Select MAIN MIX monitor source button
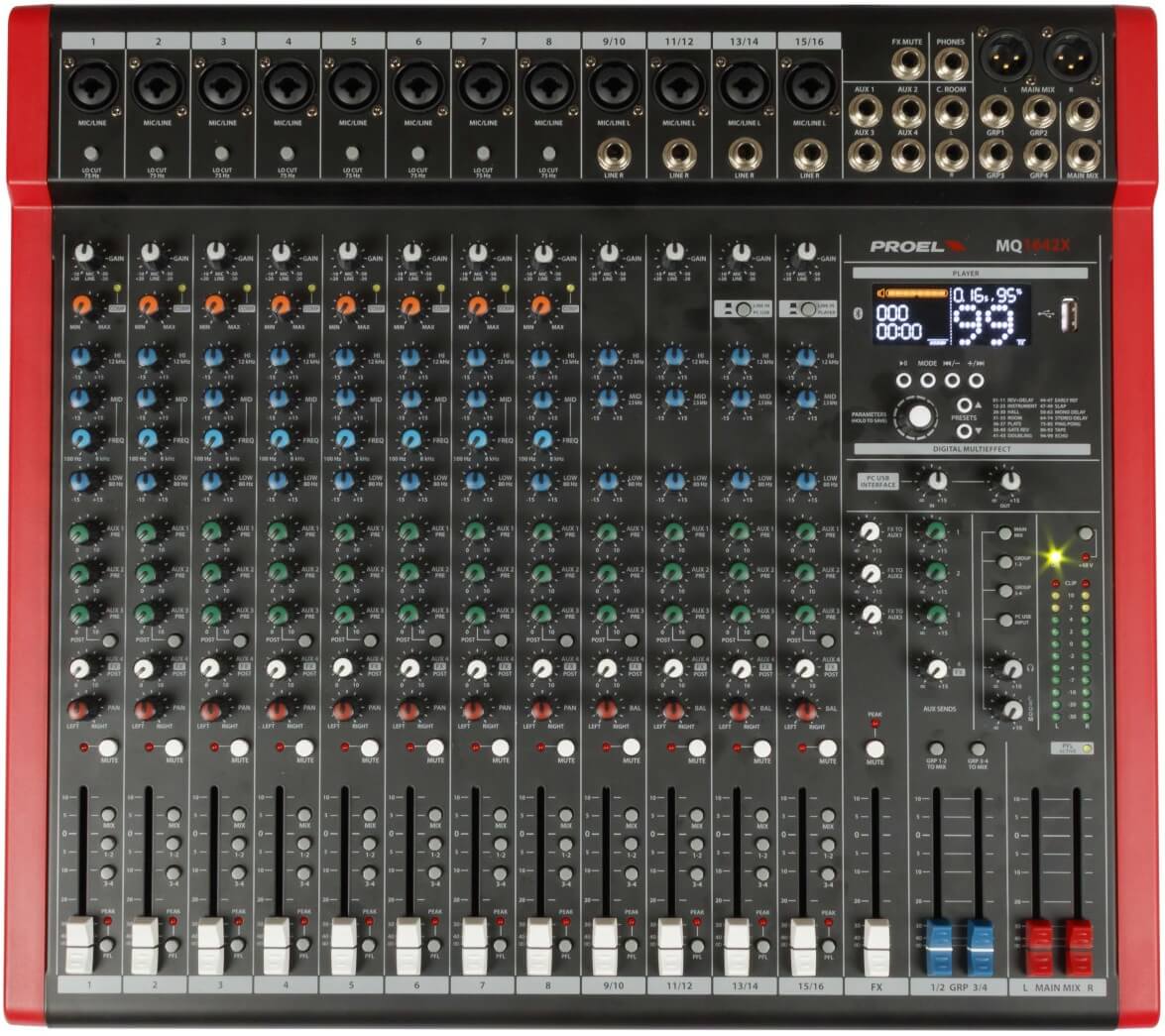Screen dimensions: 1165x1036 point(1005,532)
